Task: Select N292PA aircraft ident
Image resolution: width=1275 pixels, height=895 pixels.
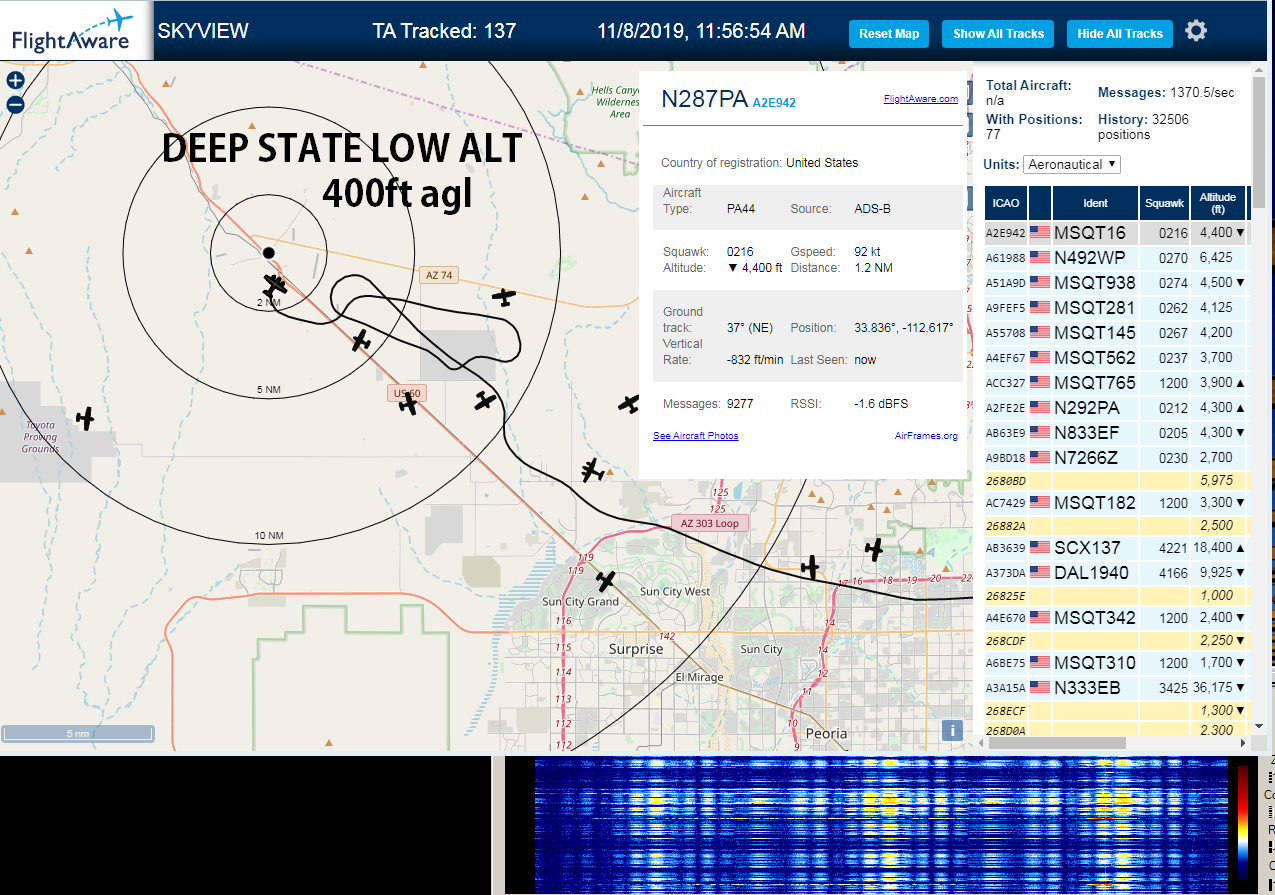Action: [x=1087, y=407]
